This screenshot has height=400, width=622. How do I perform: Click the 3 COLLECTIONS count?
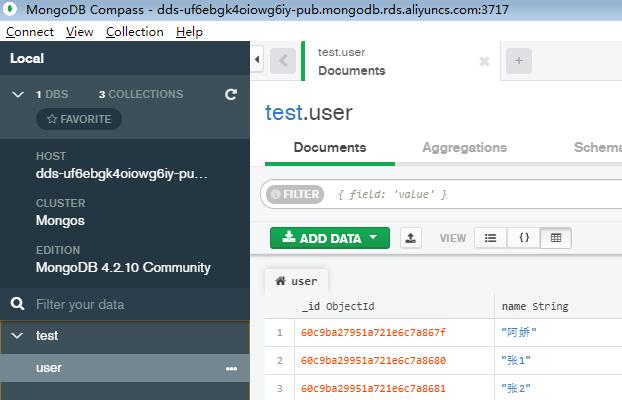click(x=141, y=94)
